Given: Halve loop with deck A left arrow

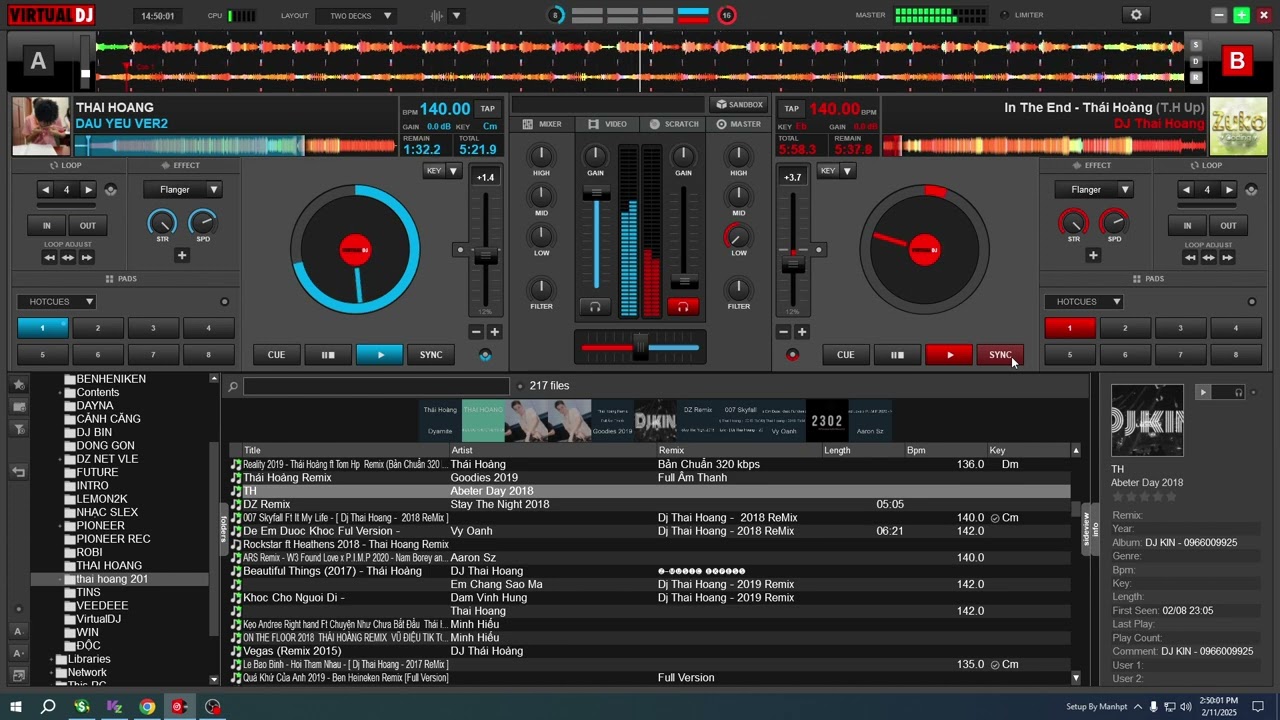Looking at the screenshot, I should coord(45,190).
